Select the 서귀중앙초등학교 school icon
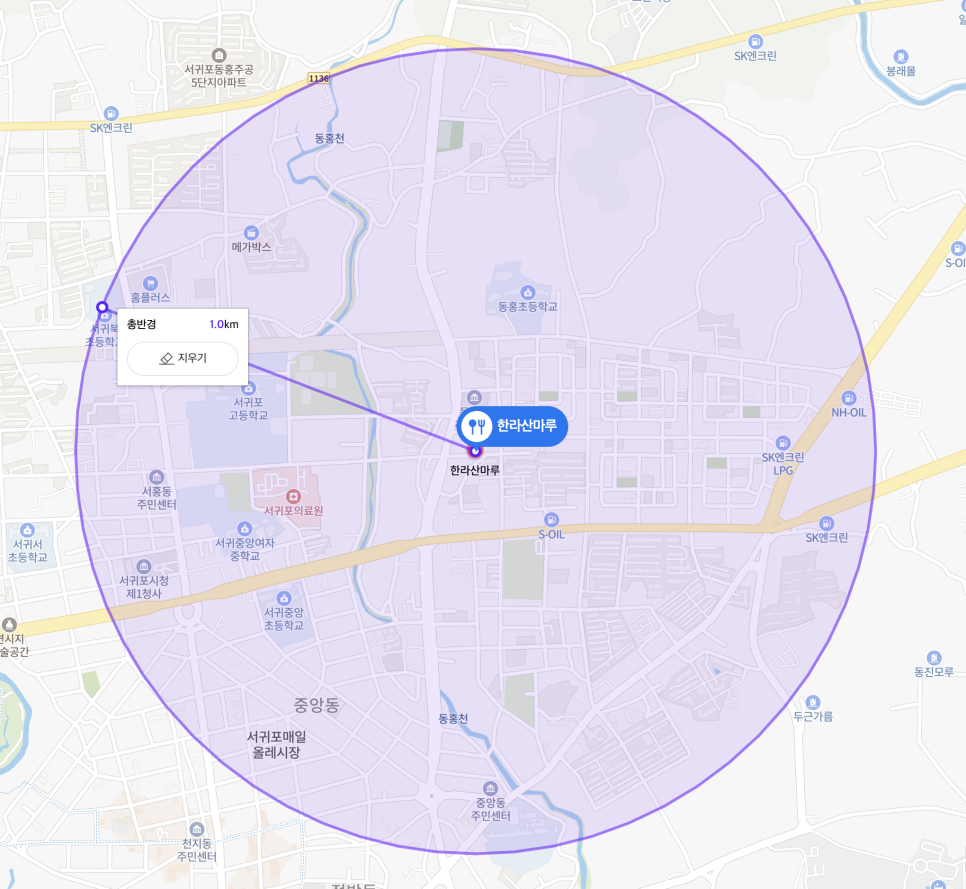The image size is (966, 889). click(283, 598)
